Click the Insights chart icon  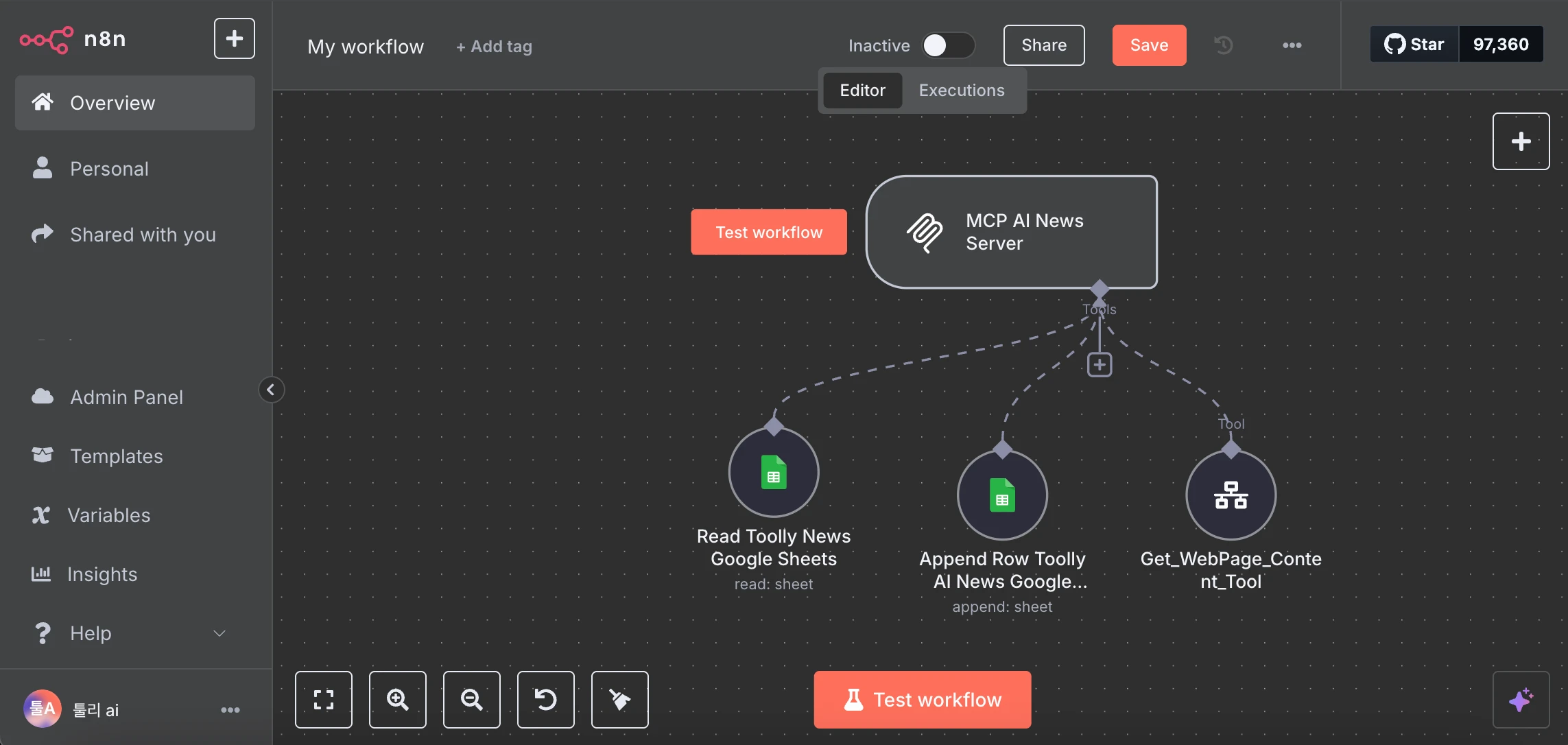(41, 573)
